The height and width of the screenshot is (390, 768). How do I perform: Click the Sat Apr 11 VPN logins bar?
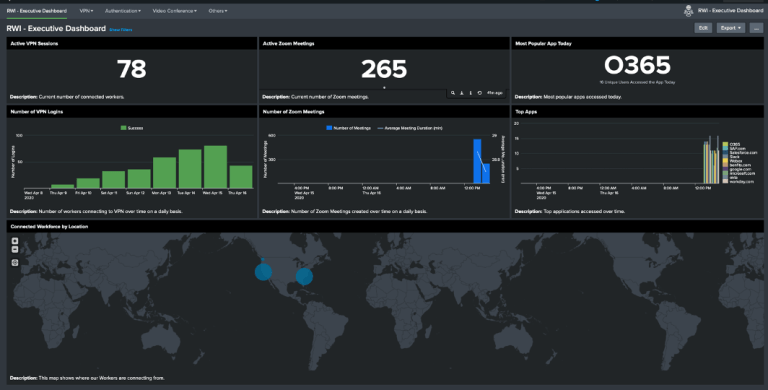pyautogui.click(x=114, y=180)
